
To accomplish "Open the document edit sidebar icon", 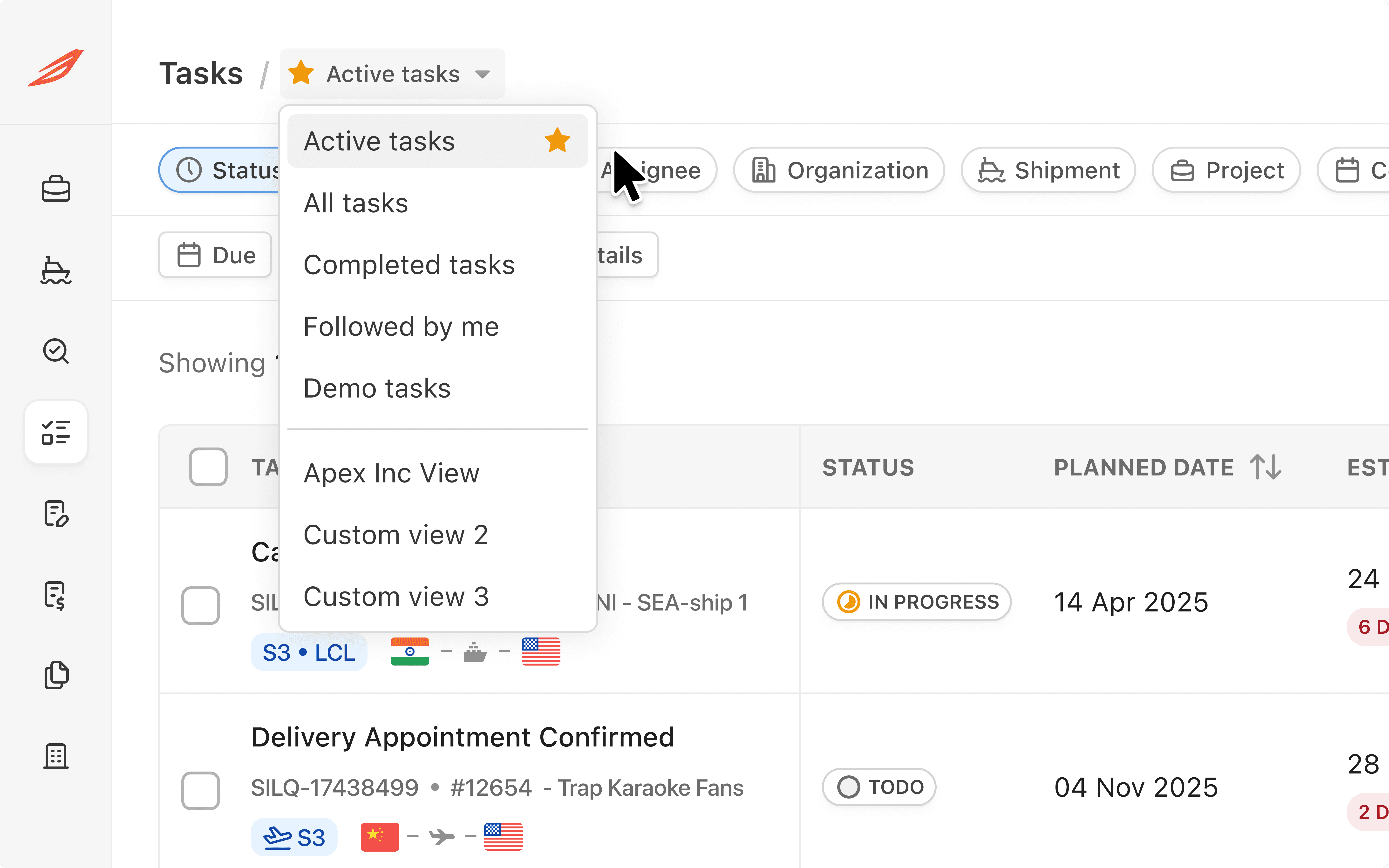I will pos(56,513).
